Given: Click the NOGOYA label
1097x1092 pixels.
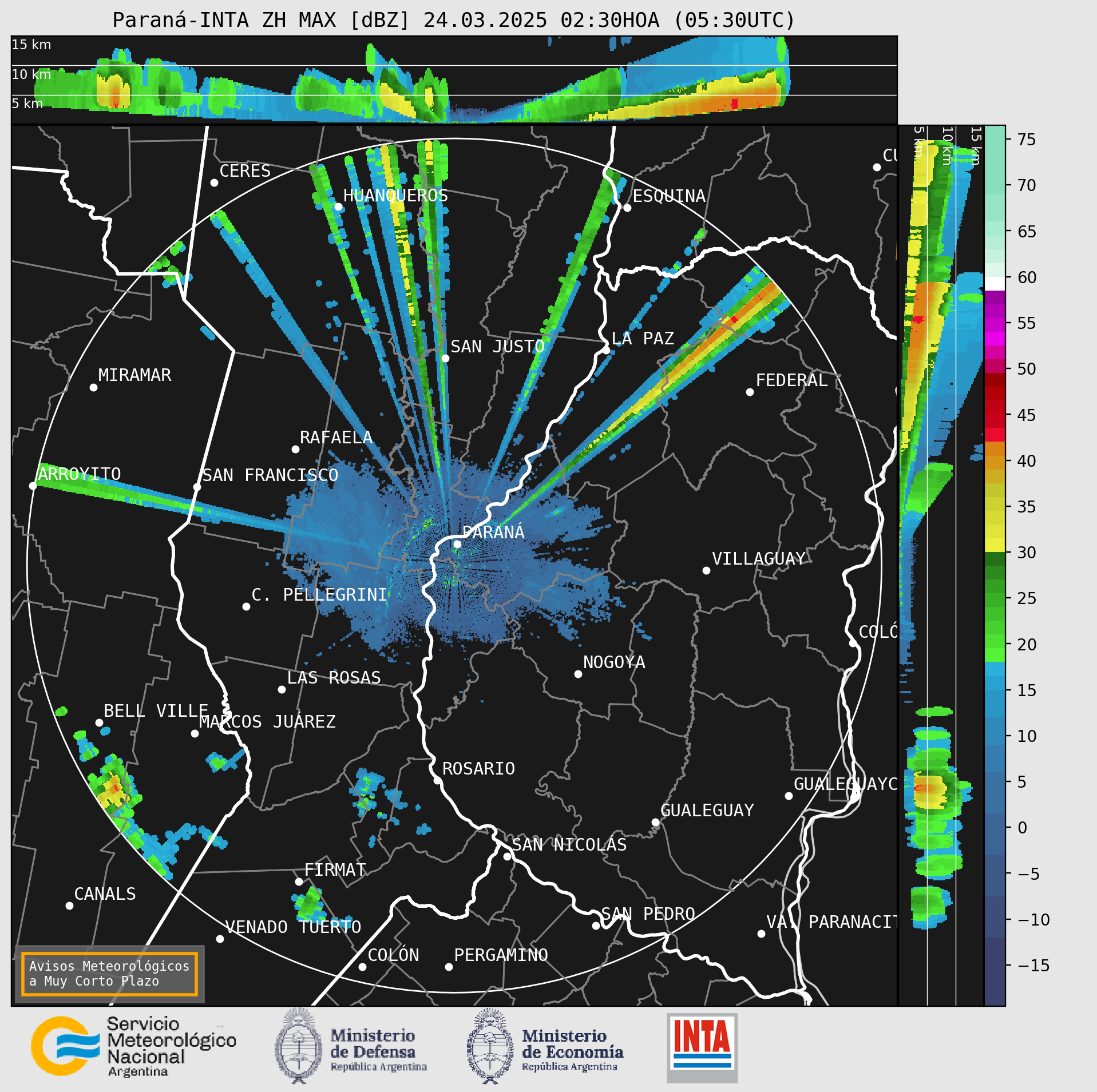Looking at the screenshot, I should [x=614, y=662].
